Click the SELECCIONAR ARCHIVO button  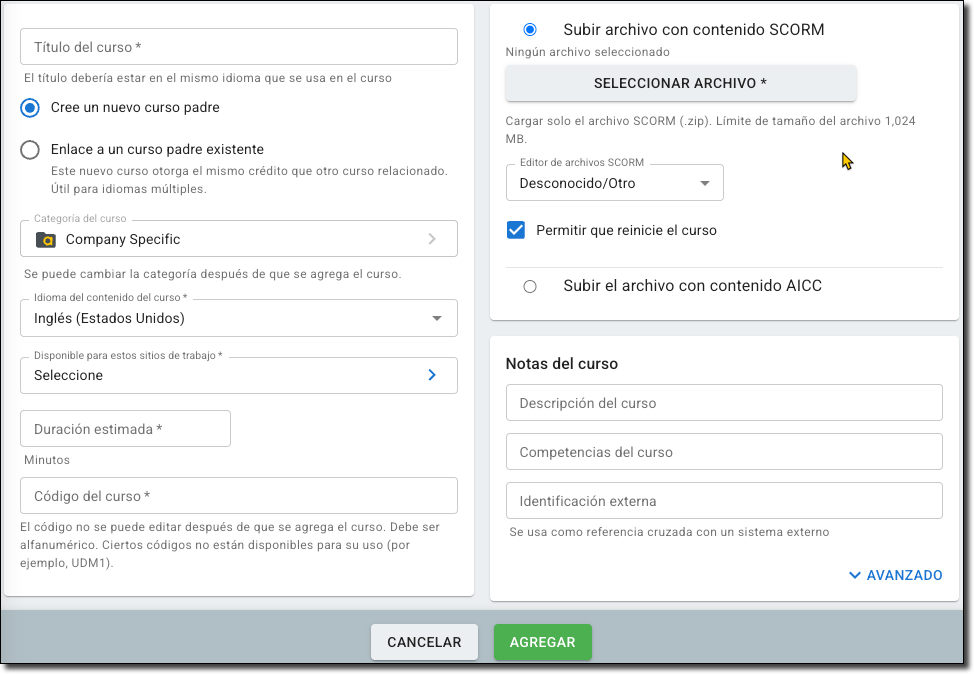pos(681,83)
